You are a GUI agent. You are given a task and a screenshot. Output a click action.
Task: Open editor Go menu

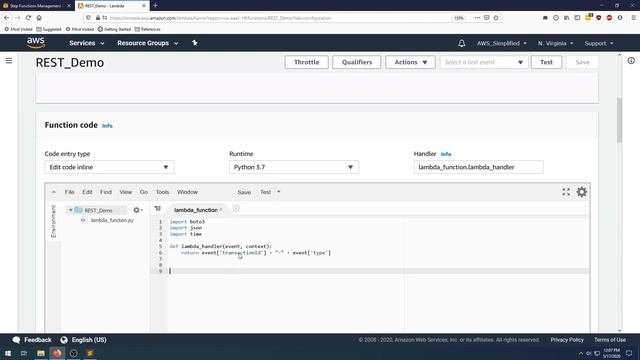click(x=144, y=192)
